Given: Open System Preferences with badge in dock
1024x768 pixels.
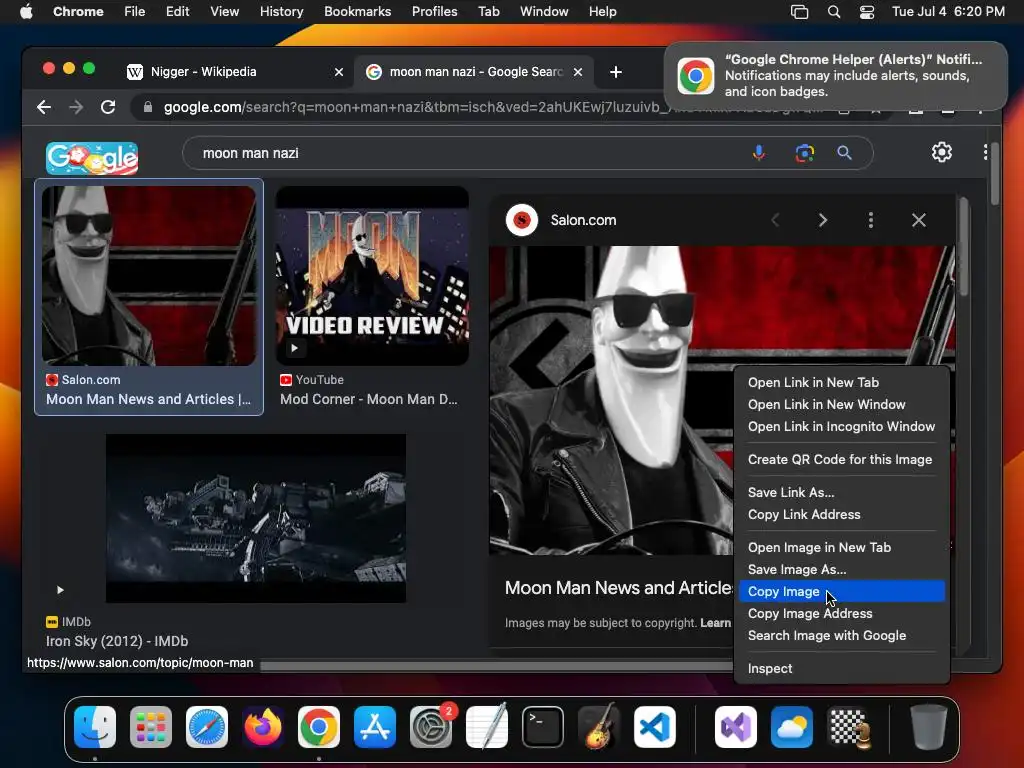Looking at the screenshot, I should pyautogui.click(x=431, y=727).
